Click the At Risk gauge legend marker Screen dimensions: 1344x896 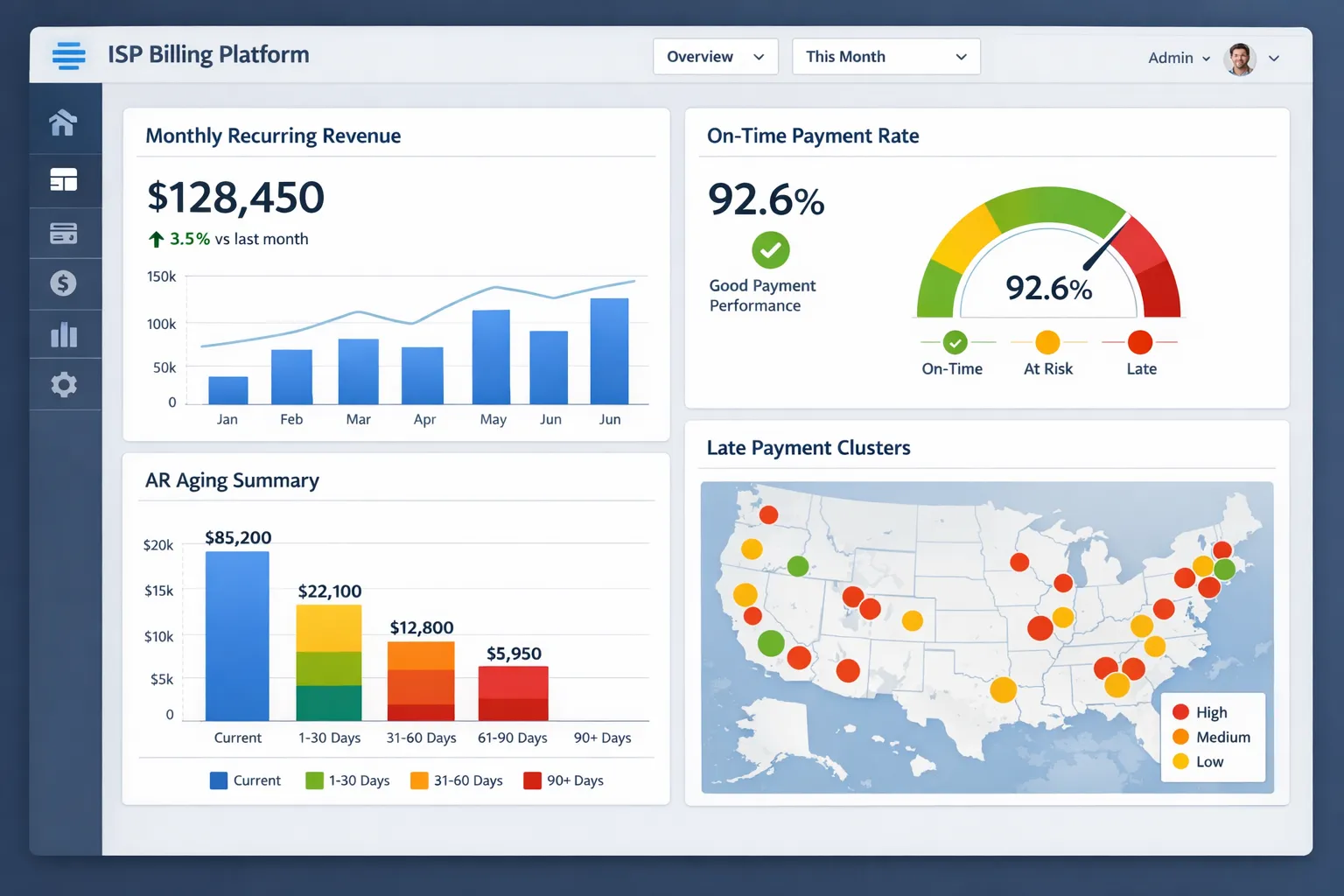(1047, 342)
